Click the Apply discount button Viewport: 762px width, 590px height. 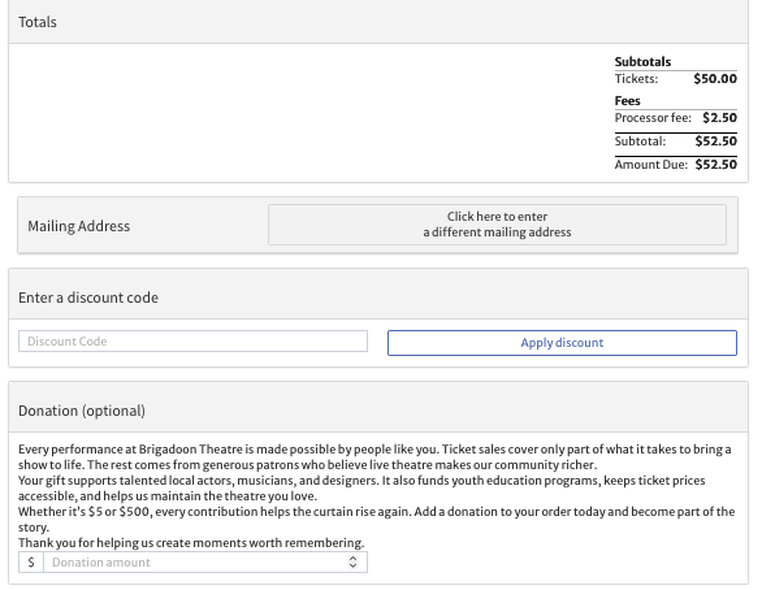click(562, 343)
